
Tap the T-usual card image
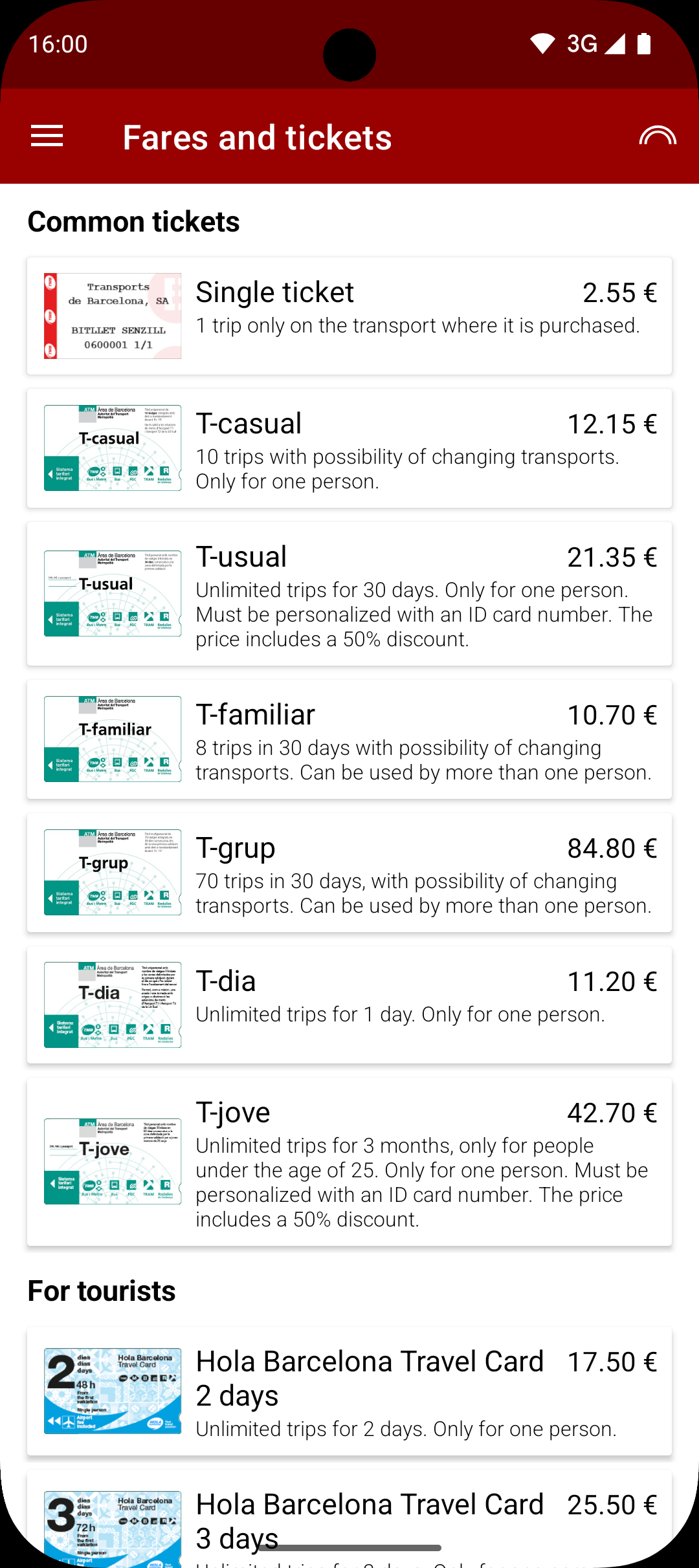(113, 593)
